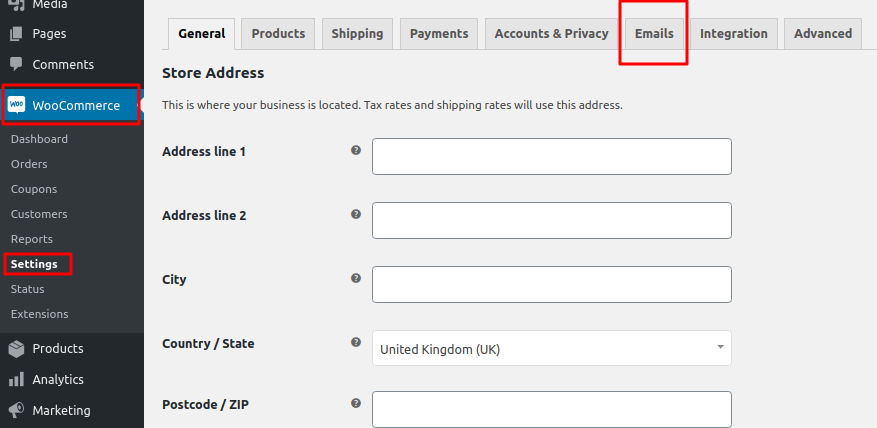Click help tooltip icon beside City

(x=355, y=278)
